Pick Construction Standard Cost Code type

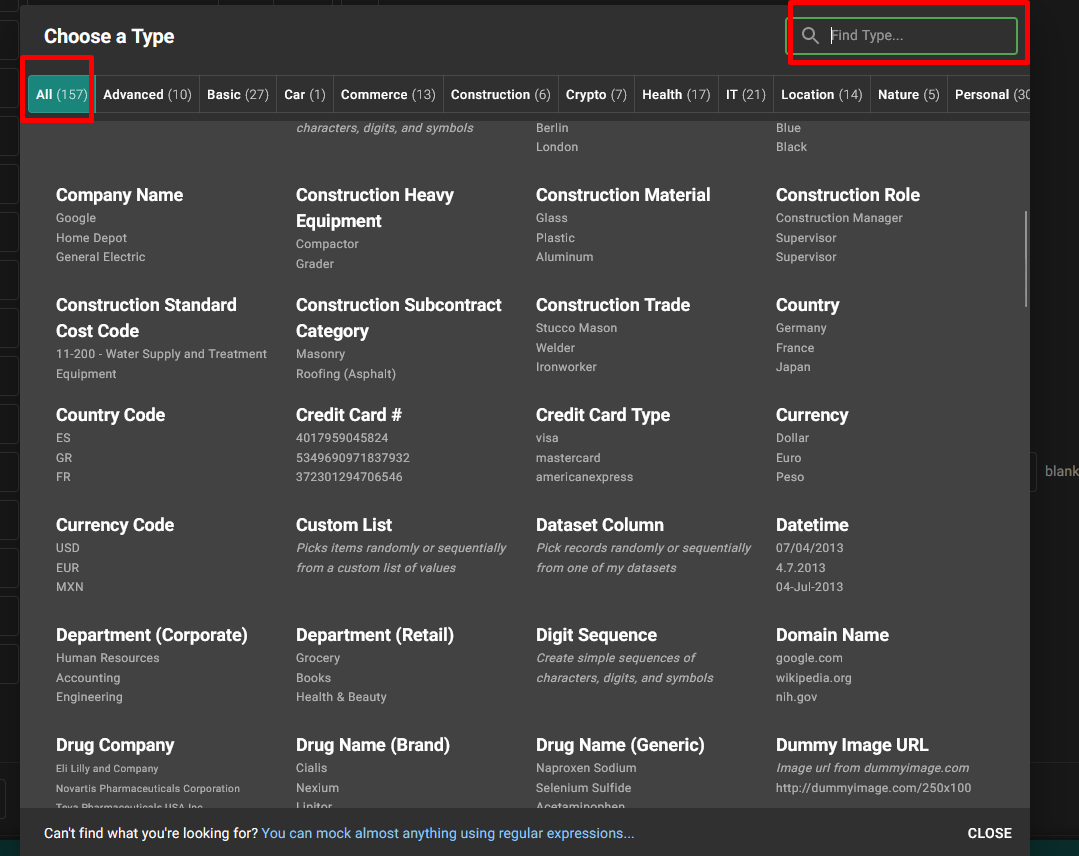click(x=146, y=318)
